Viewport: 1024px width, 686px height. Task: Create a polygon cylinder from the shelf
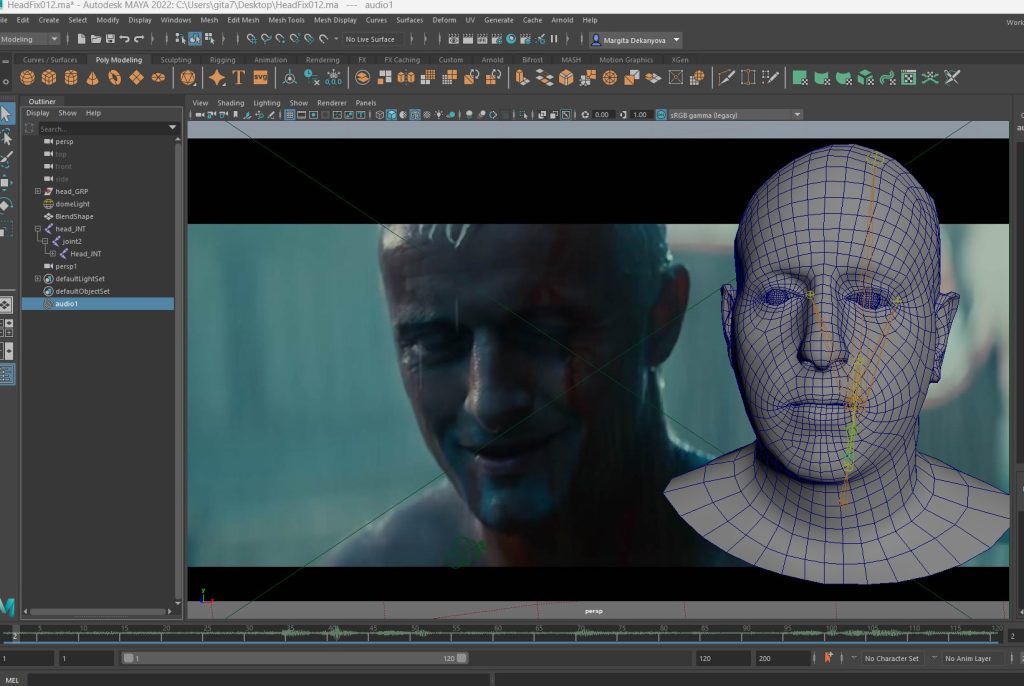point(71,78)
